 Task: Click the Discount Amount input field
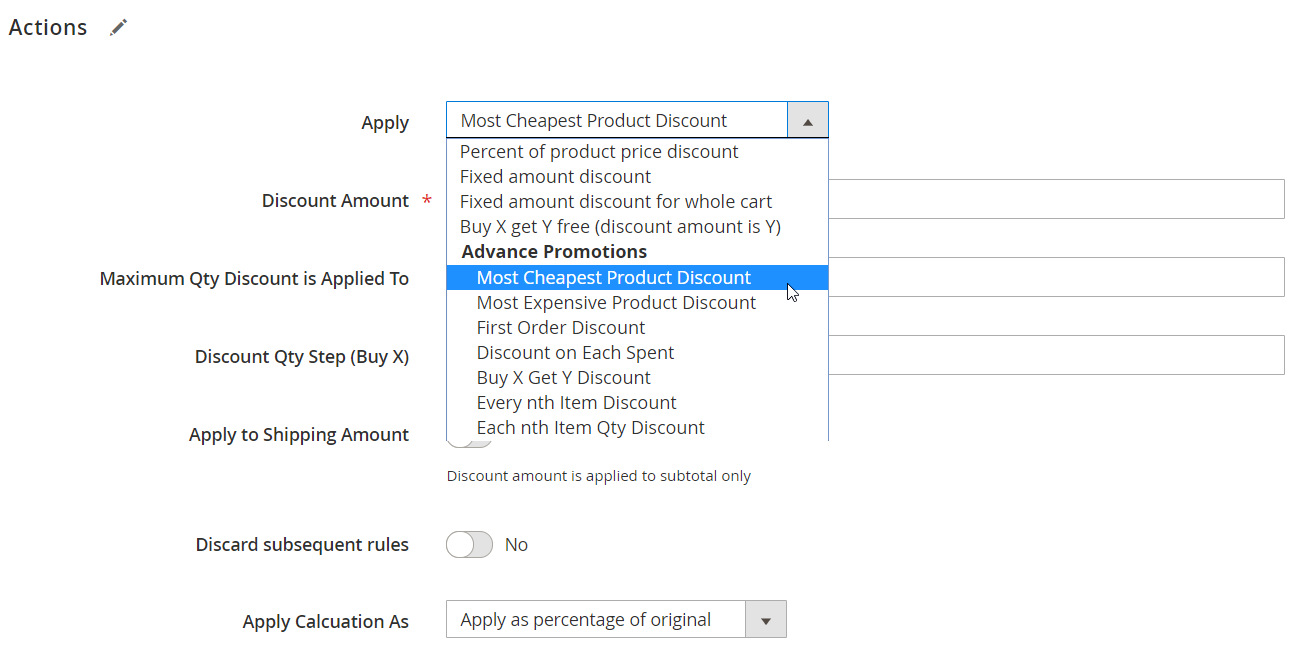pyautogui.click(x=1056, y=199)
